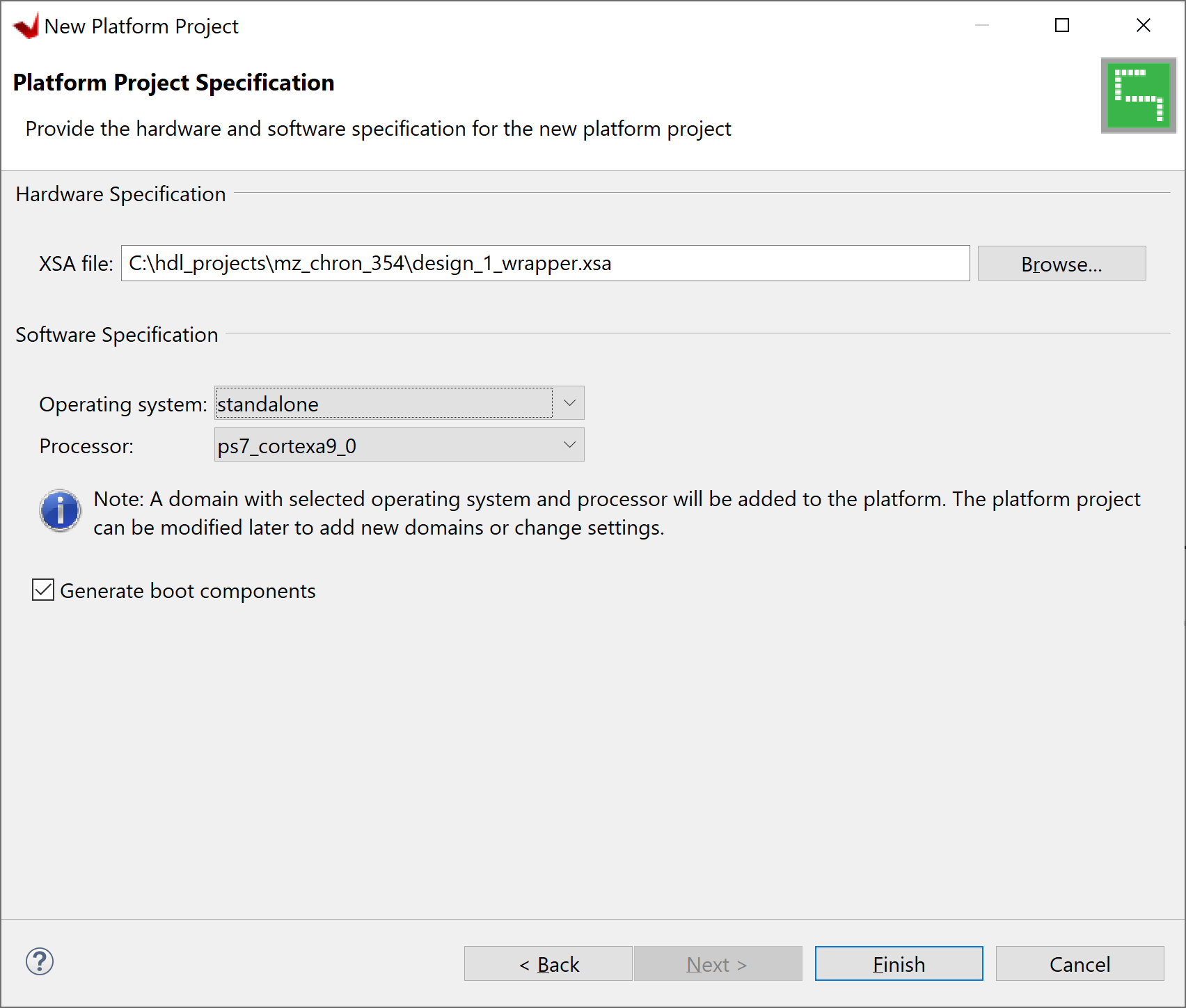Image resolution: width=1186 pixels, height=1008 pixels.
Task: Click the Operating system dropdown arrow
Action: (x=569, y=403)
